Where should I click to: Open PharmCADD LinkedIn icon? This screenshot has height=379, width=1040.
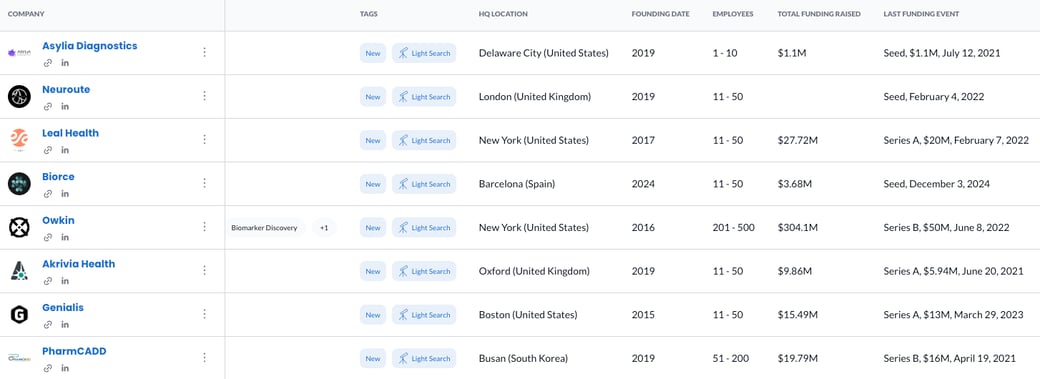(65, 368)
